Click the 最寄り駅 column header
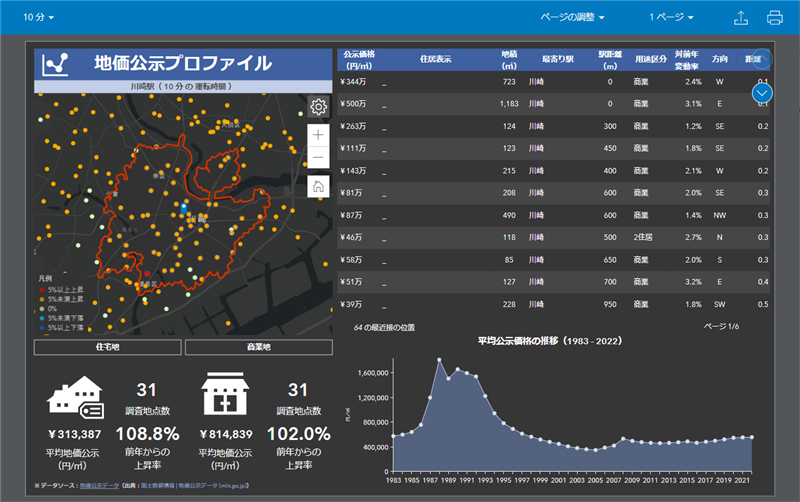The height and width of the screenshot is (502, 800). pyautogui.click(x=557, y=59)
